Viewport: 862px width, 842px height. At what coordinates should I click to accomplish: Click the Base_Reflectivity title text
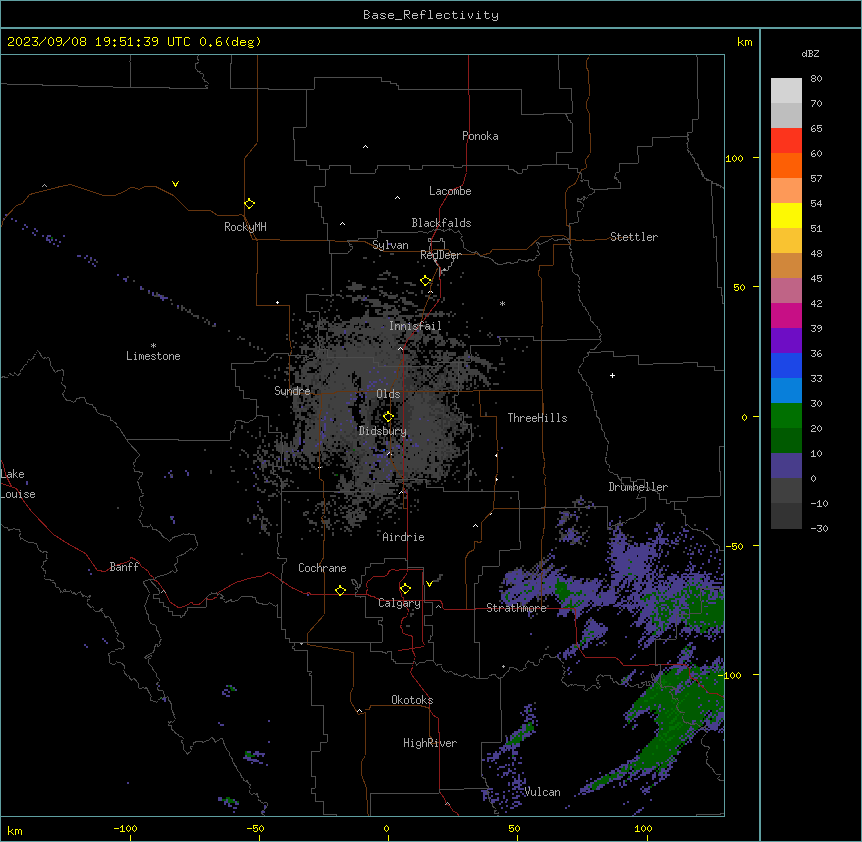pos(431,15)
